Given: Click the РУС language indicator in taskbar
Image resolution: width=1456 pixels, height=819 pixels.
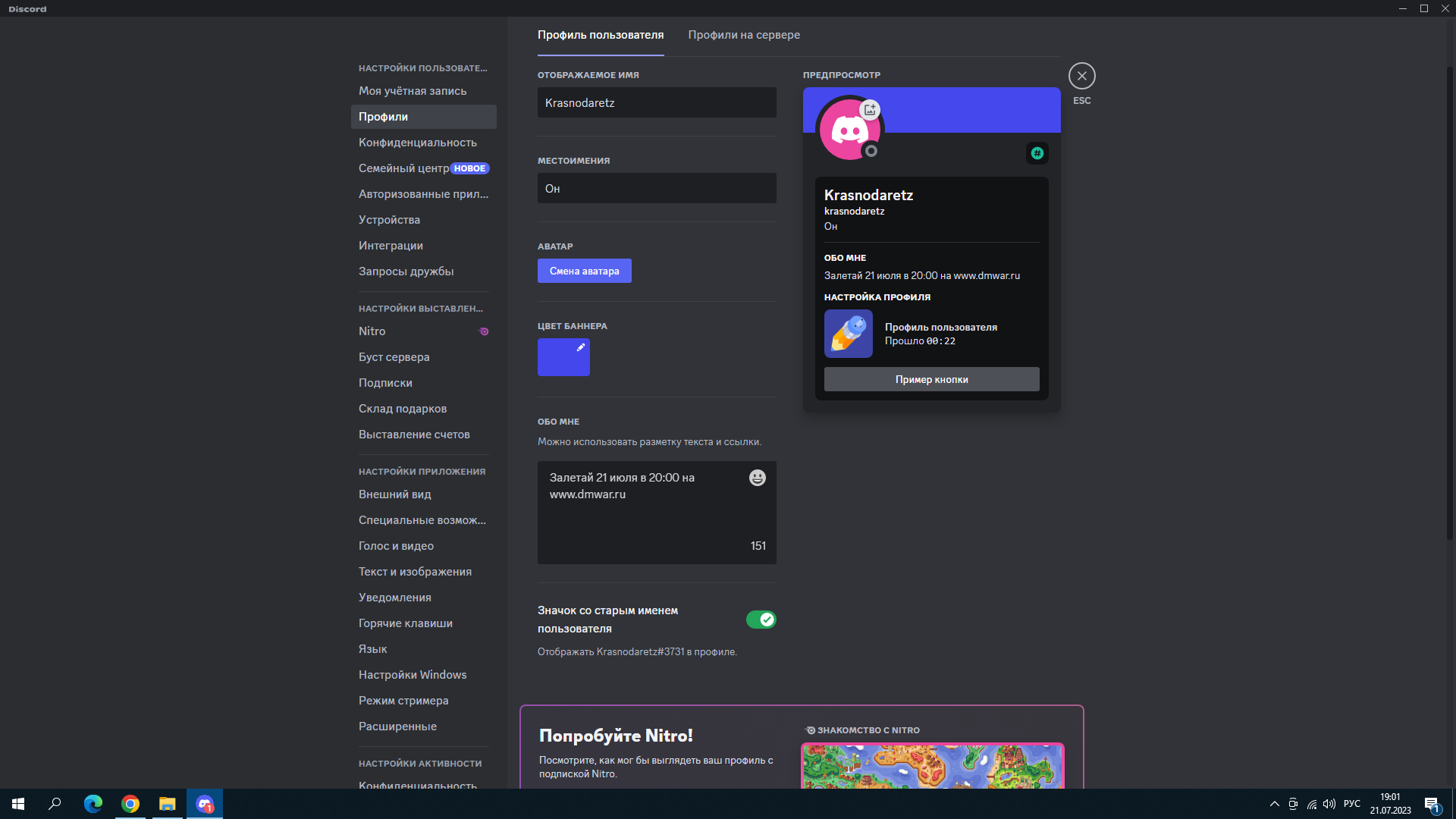Looking at the screenshot, I should tap(1351, 804).
